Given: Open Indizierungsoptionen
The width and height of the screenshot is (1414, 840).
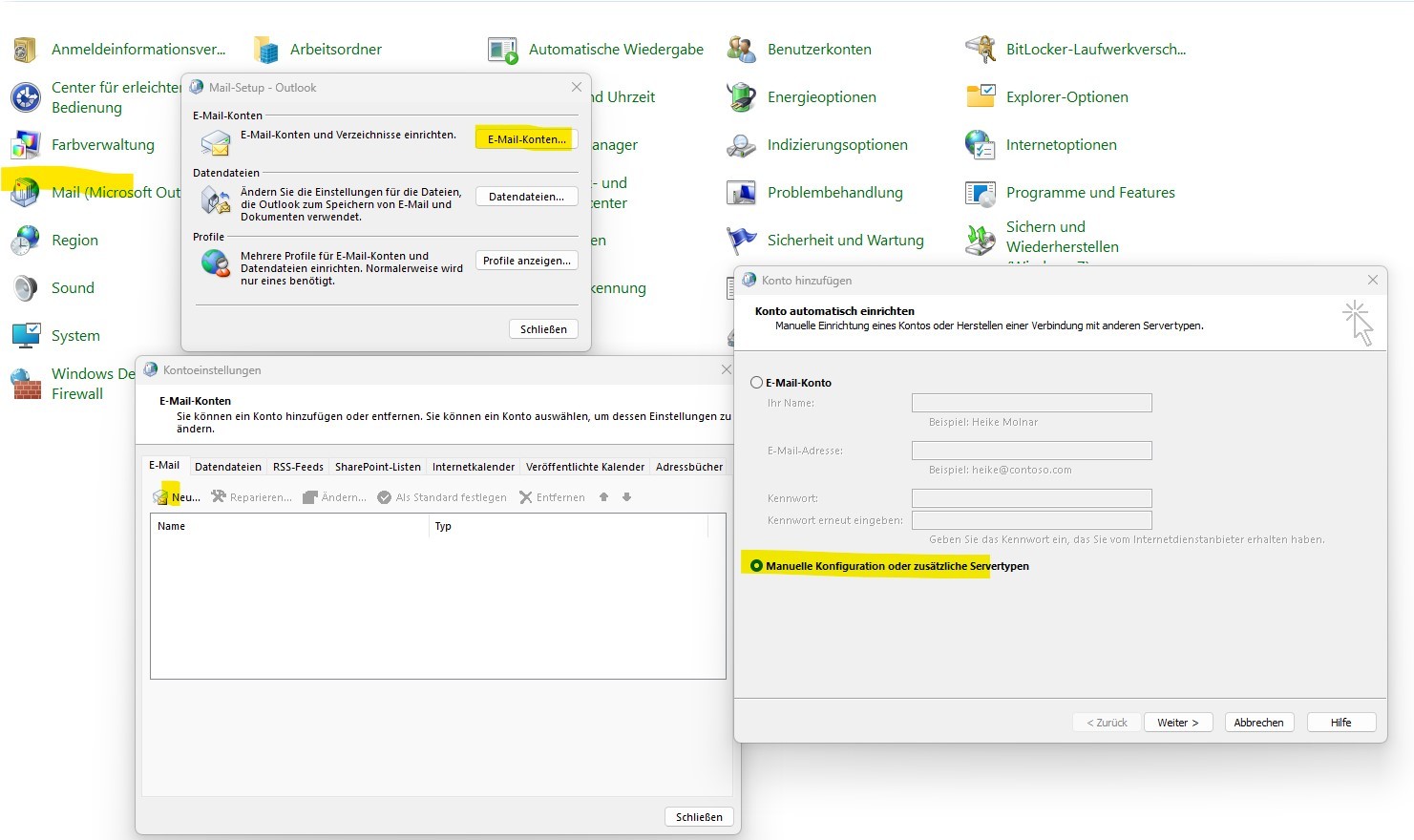Looking at the screenshot, I should [838, 144].
